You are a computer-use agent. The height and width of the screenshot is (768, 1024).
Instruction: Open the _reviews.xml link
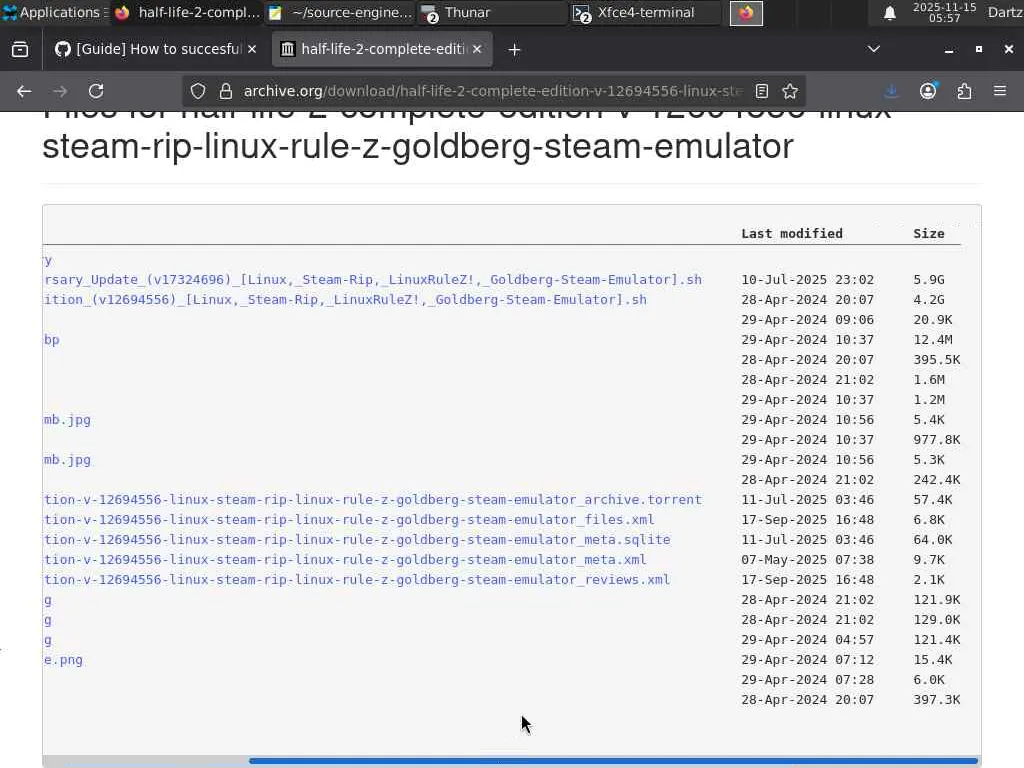(x=357, y=580)
